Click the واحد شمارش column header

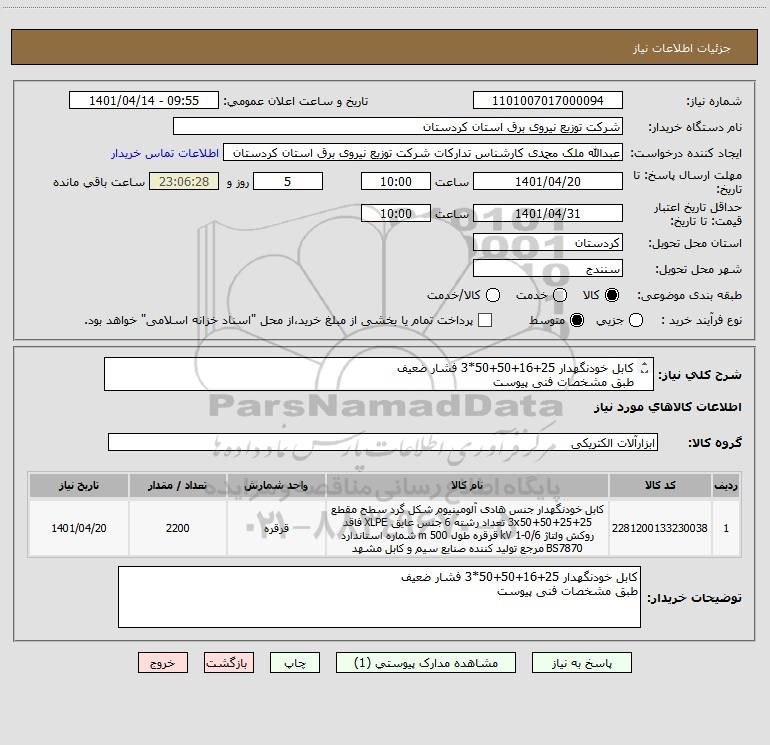click(276, 485)
